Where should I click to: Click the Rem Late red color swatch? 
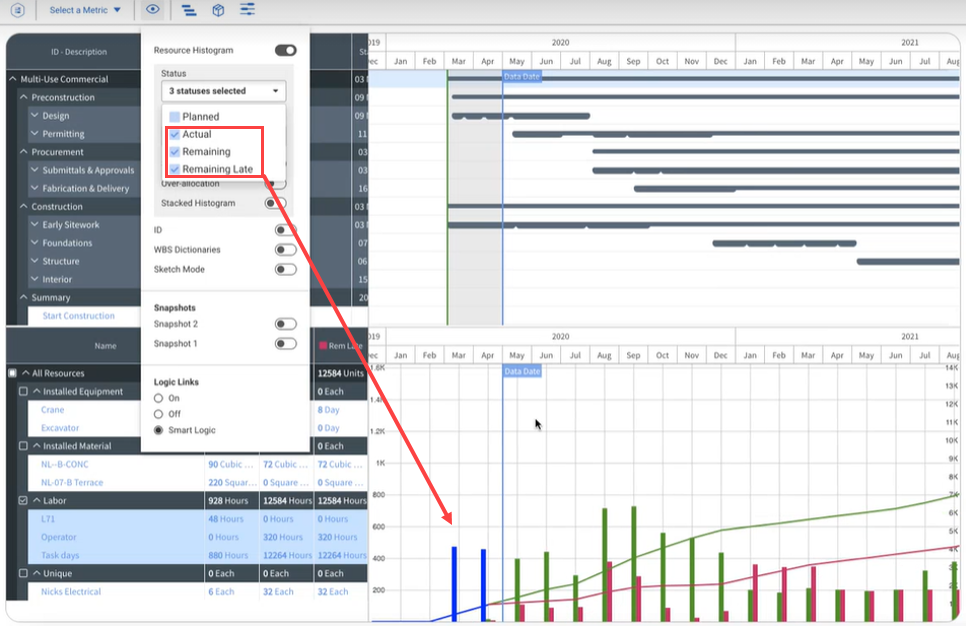[322, 346]
